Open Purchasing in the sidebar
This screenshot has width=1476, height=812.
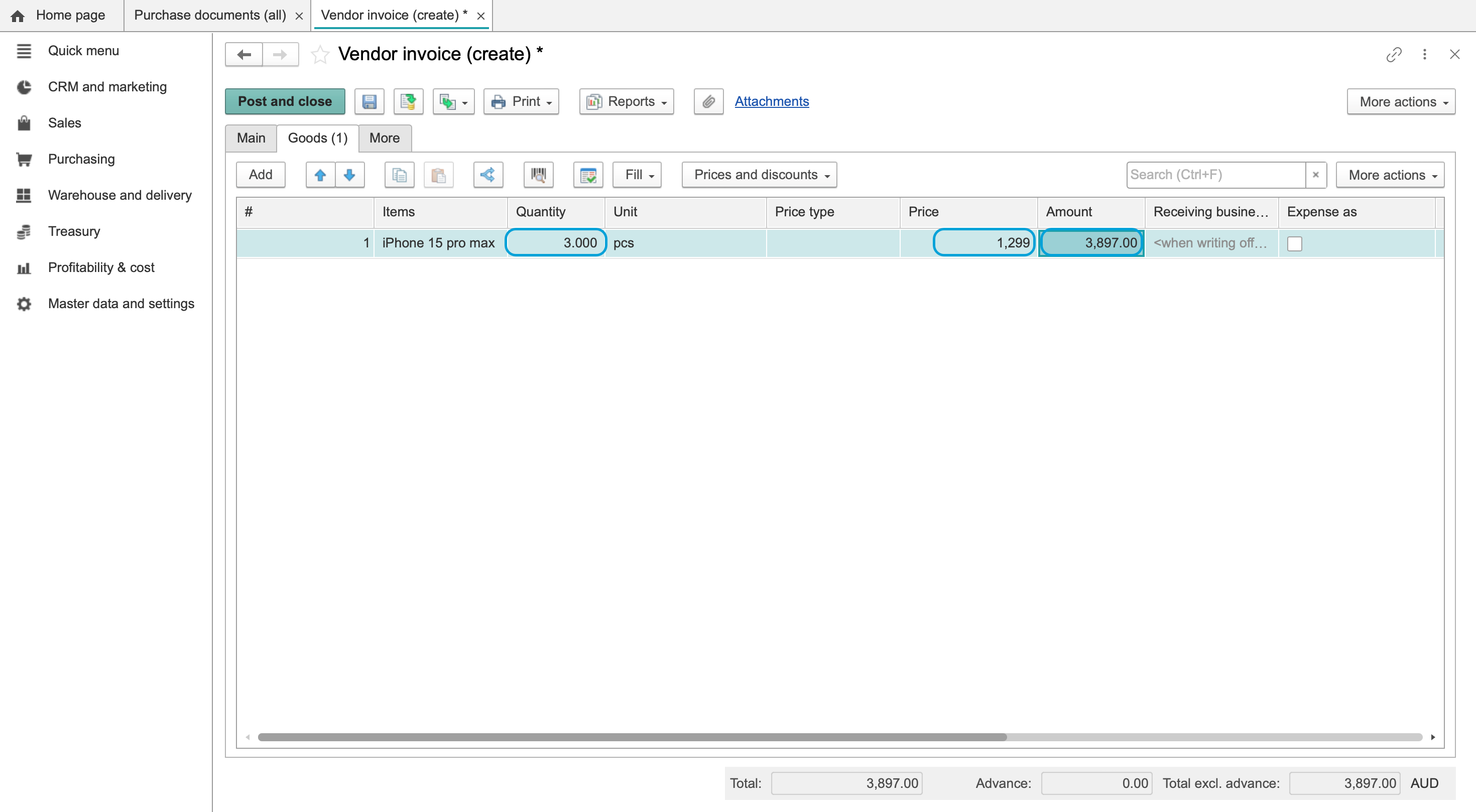coord(81,159)
